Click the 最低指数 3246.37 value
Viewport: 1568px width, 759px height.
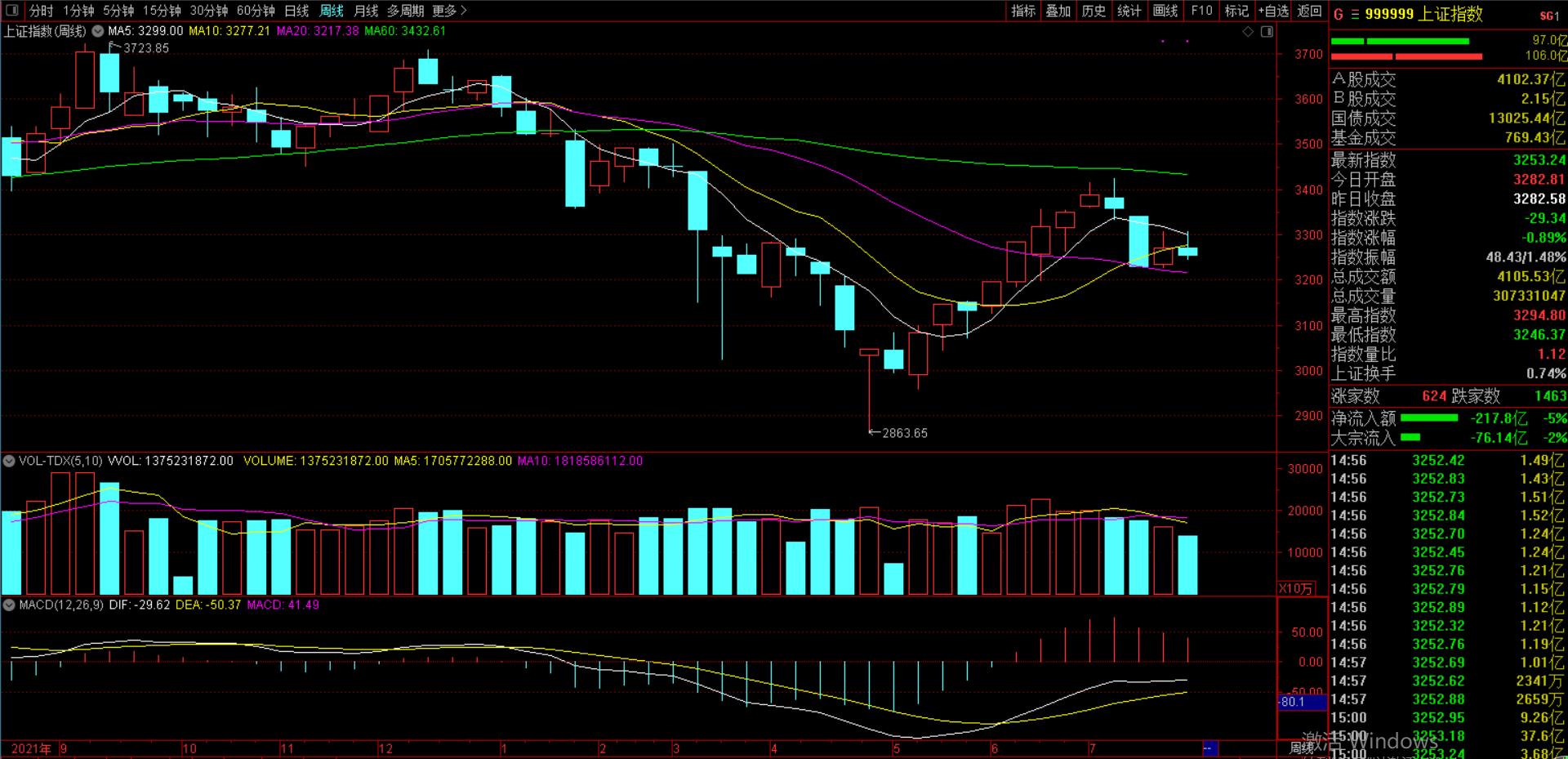tap(1539, 335)
